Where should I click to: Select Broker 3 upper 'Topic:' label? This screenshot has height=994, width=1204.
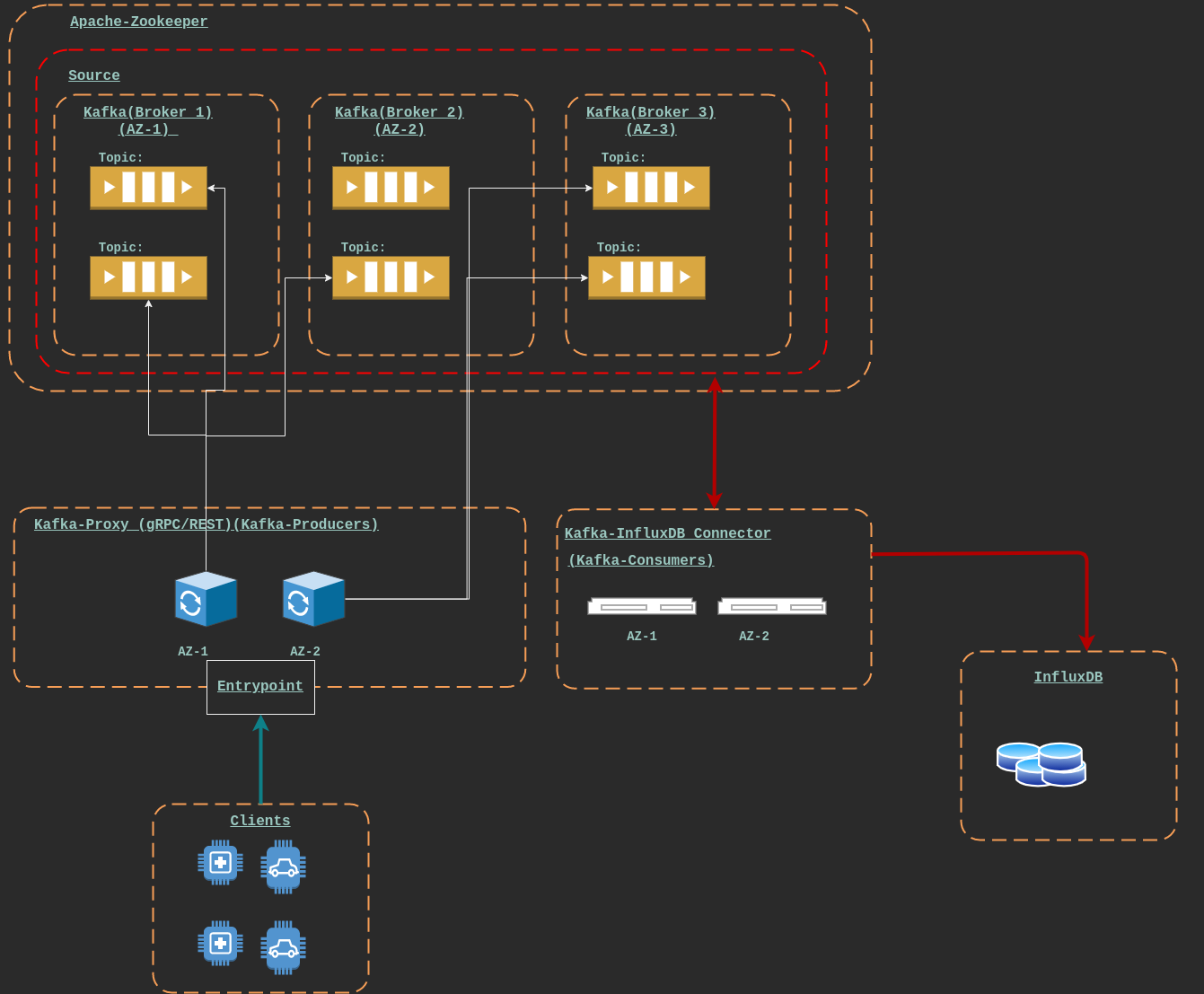(x=624, y=157)
